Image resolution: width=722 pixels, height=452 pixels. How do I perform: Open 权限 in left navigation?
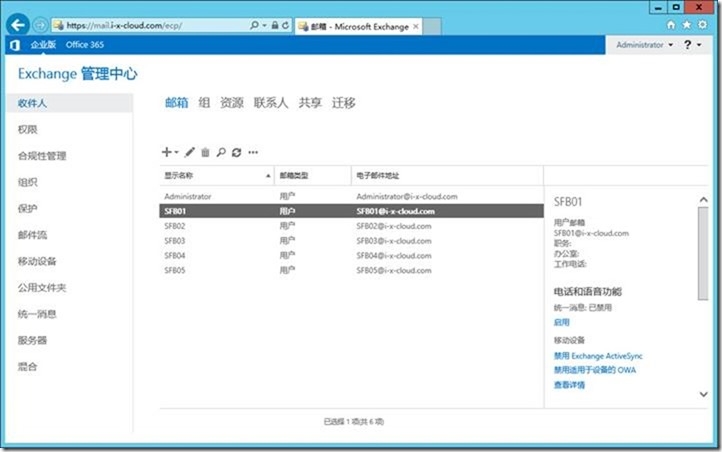point(28,129)
